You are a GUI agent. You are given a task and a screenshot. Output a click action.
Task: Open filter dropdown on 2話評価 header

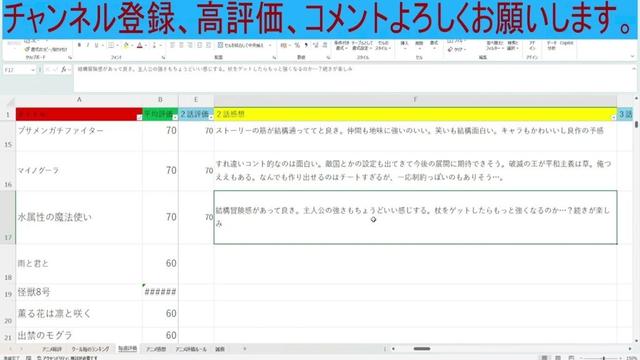pyautogui.click(x=211, y=118)
